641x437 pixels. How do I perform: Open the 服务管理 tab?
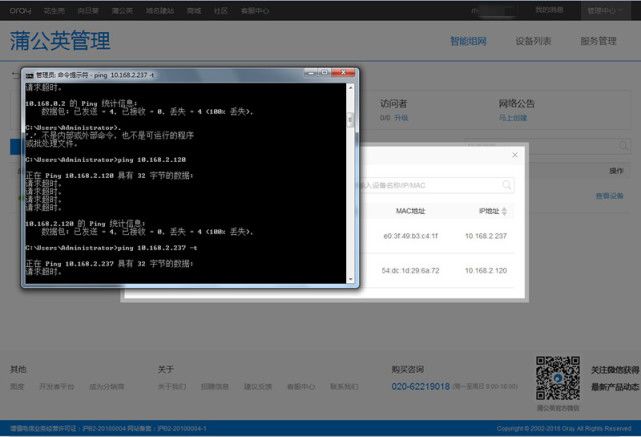pyautogui.click(x=598, y=41)
